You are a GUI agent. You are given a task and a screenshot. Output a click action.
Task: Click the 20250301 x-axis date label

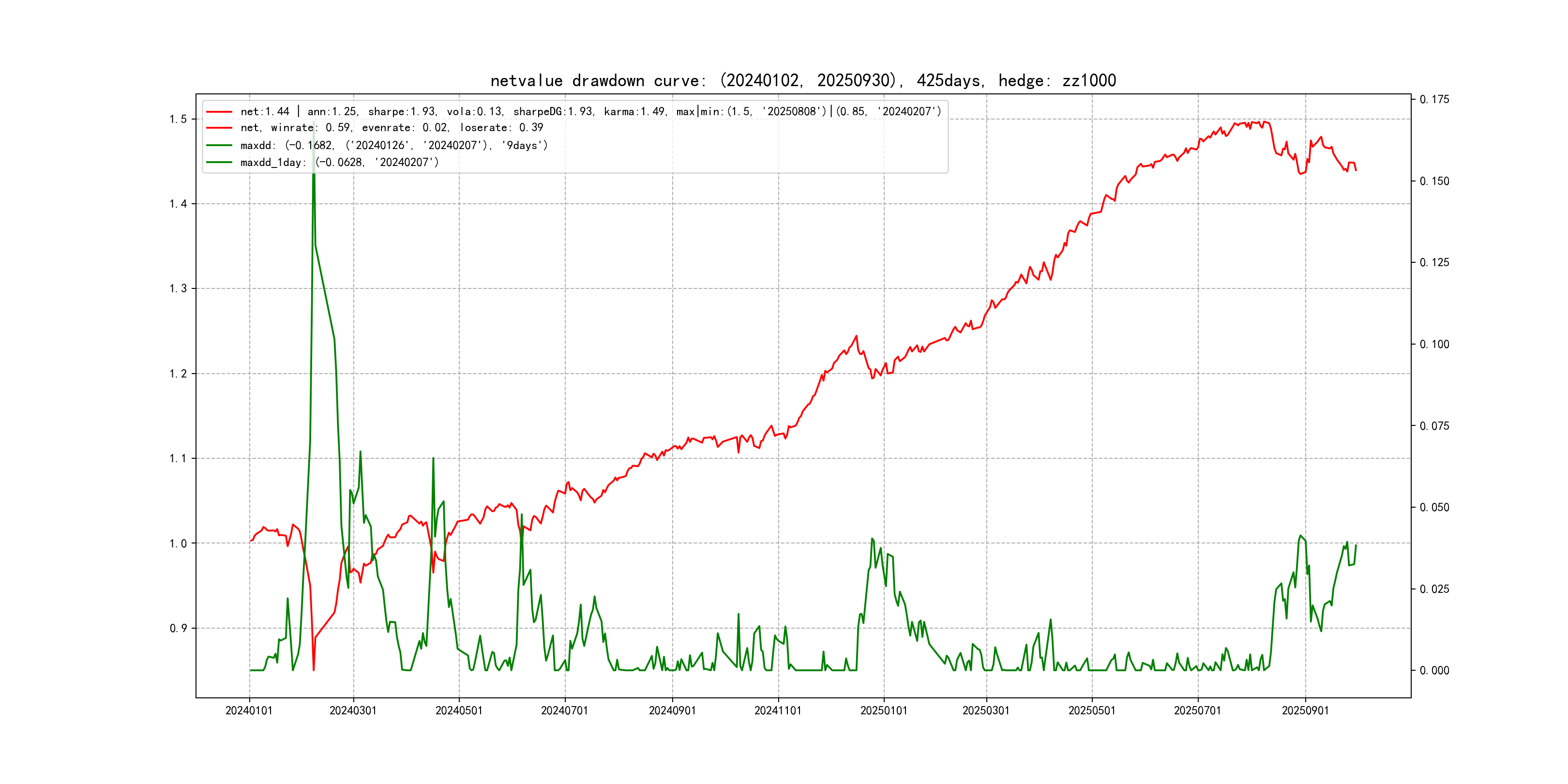(x=986, y=710)
